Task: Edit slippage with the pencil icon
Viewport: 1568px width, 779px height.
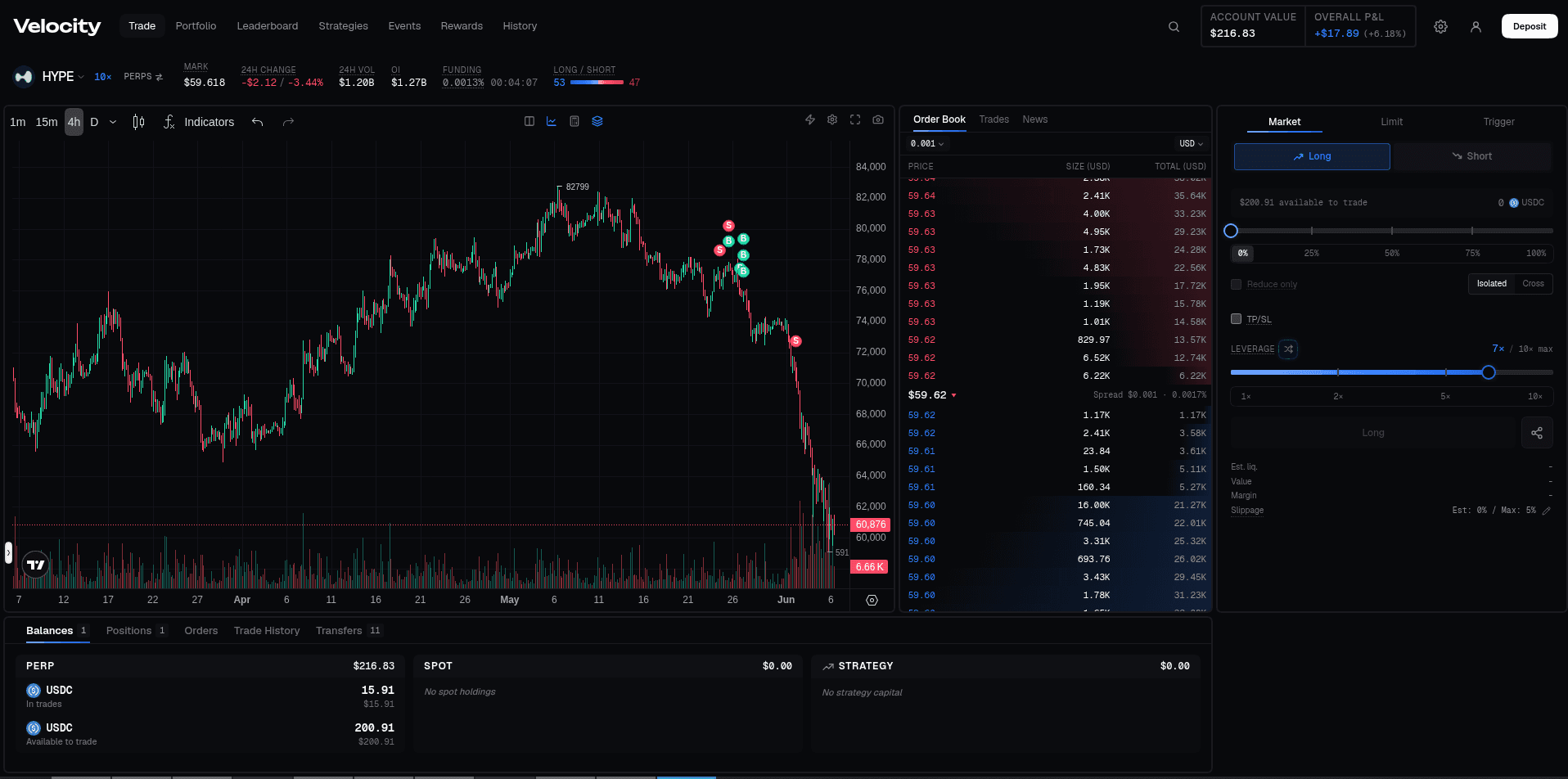Action: click(1547, 511)
